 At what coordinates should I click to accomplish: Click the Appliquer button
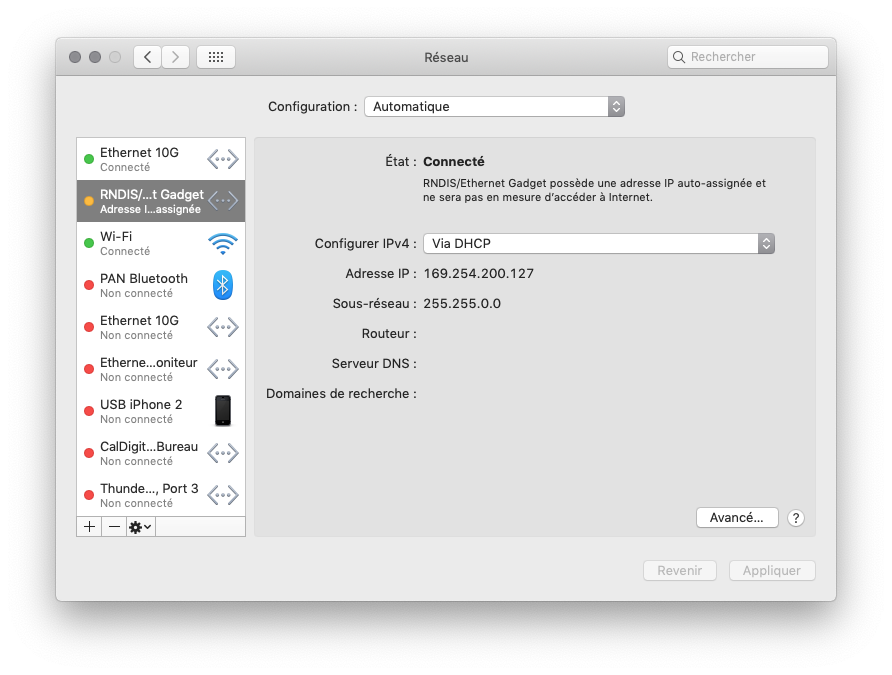tap(772, 570)
